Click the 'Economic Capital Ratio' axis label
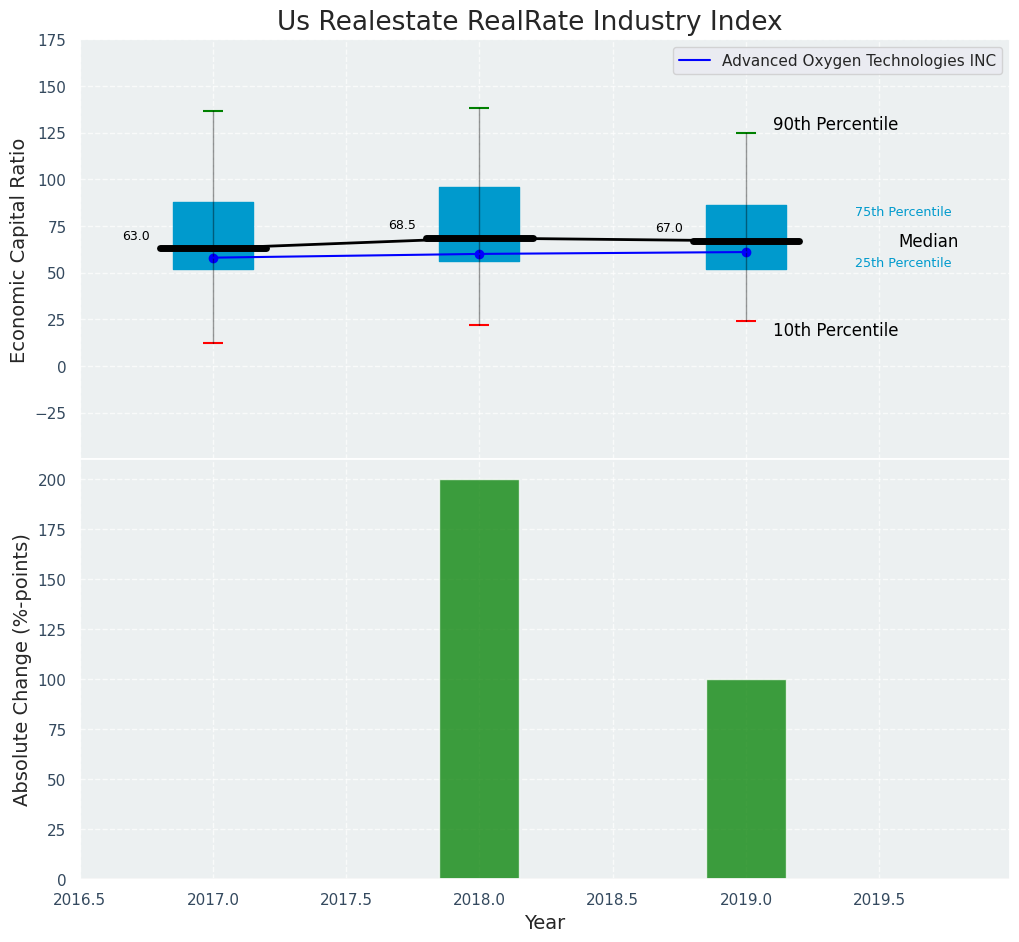This screenshot has width=1019, height=942. click(19, 250)
